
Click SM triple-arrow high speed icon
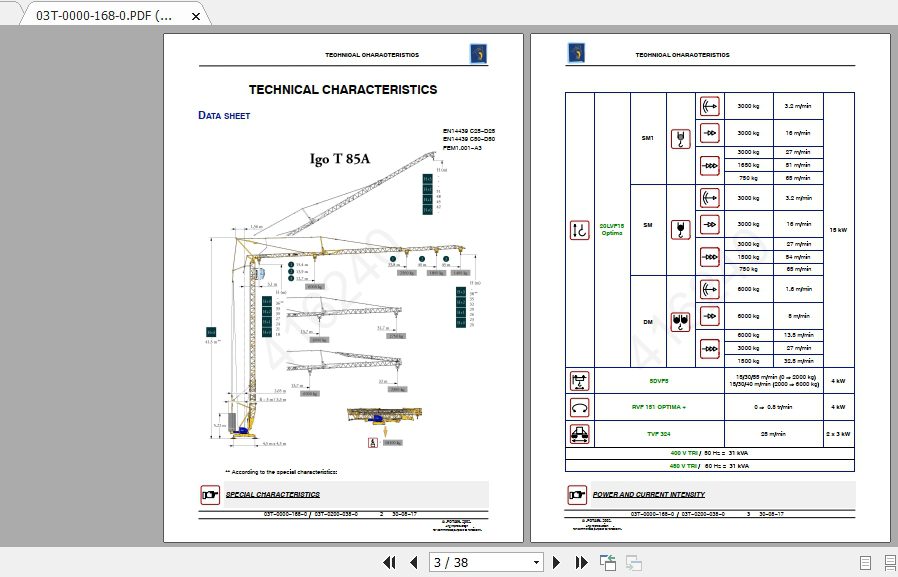click(x=710, y=256)
